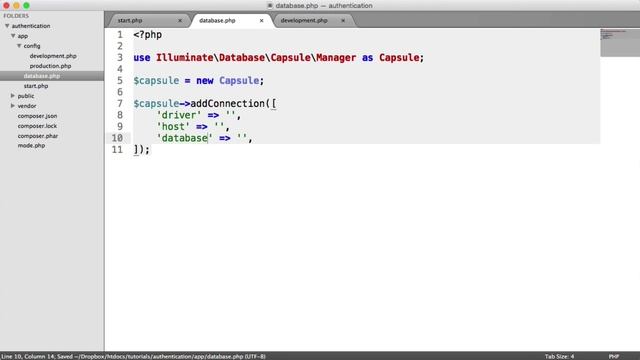Screen dimensions: 640x360
Task: Select the vendor folder label
Action: click(x=27, y=106)
